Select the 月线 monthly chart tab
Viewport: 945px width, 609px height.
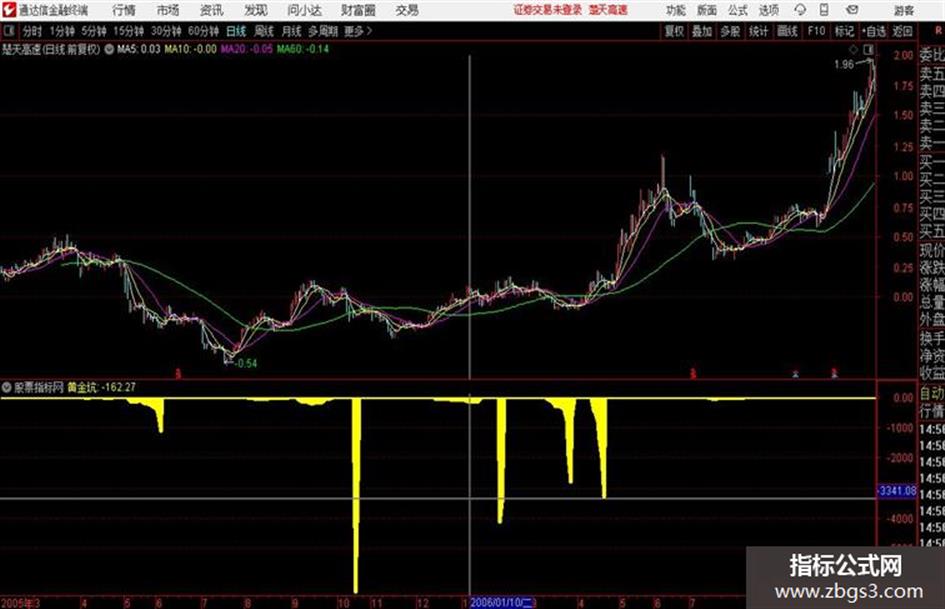pyautogui.click(x=292, y=31)
